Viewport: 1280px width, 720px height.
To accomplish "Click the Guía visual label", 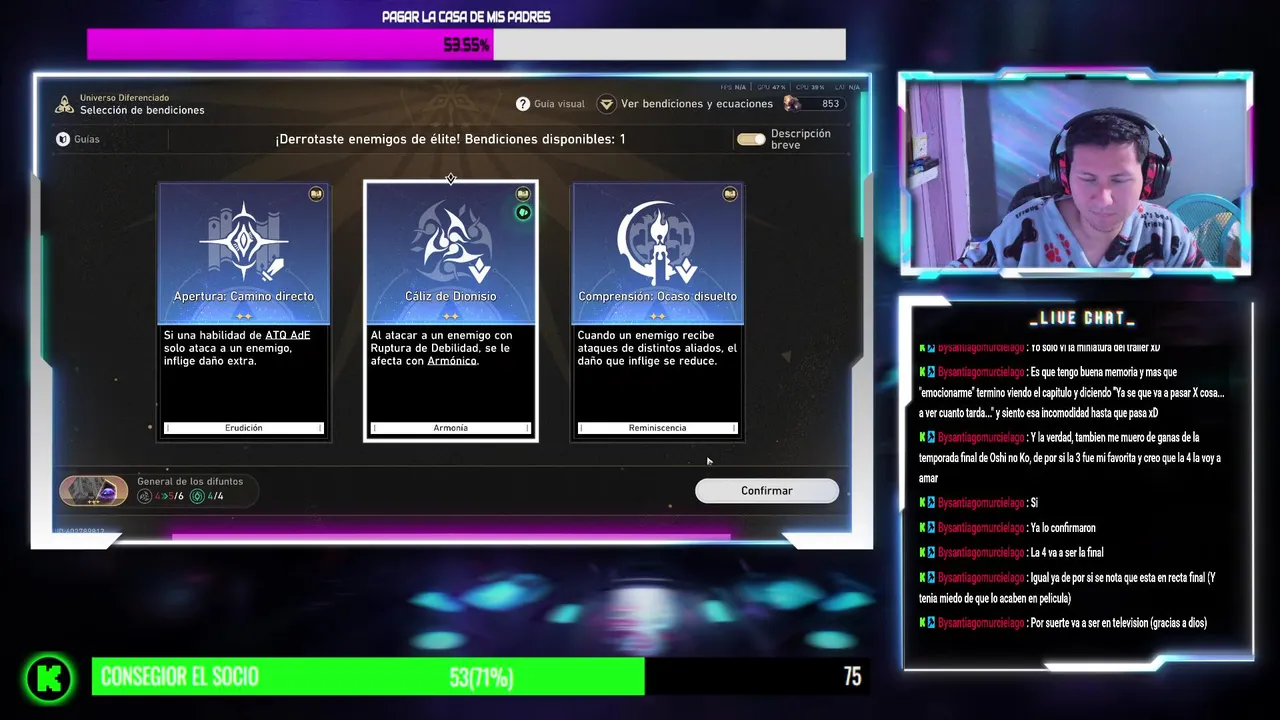I will (x=559, y=104).
